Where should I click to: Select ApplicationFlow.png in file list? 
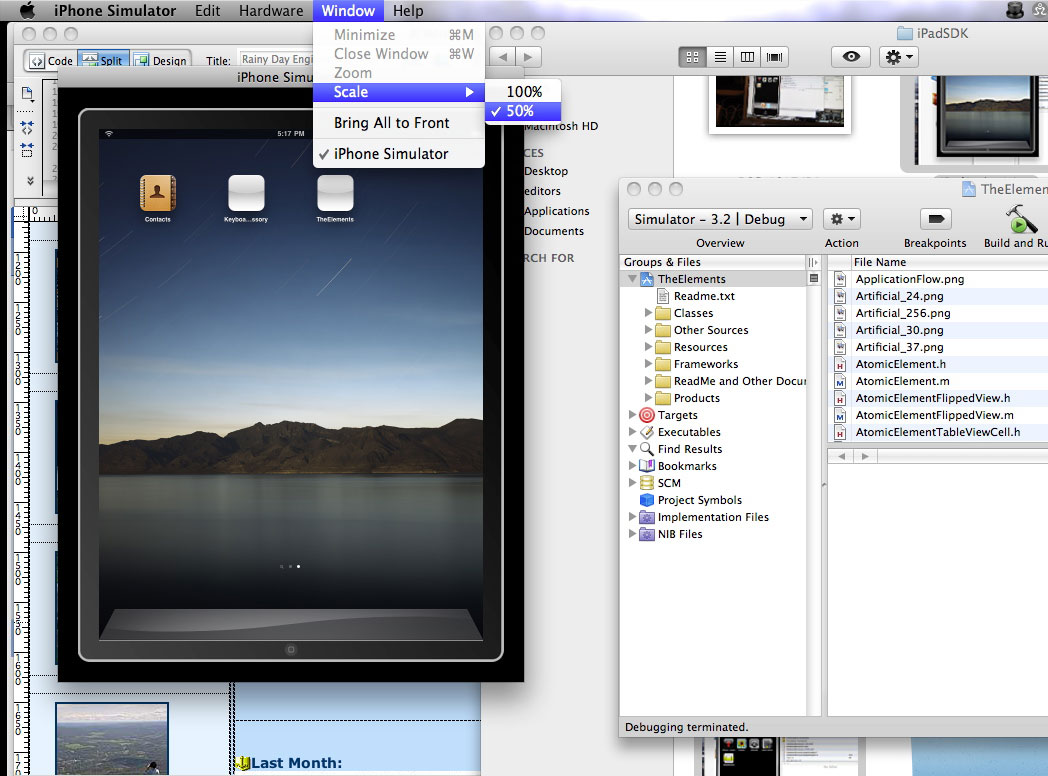coord(910,279)
